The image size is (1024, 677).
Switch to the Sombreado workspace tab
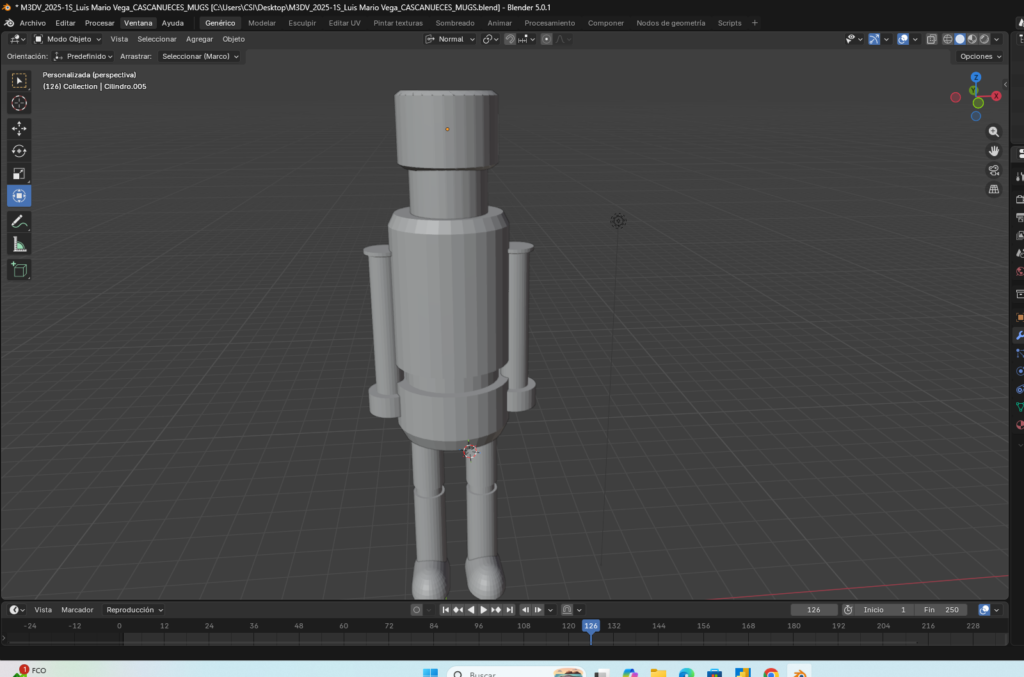click(x=455, y=23)
